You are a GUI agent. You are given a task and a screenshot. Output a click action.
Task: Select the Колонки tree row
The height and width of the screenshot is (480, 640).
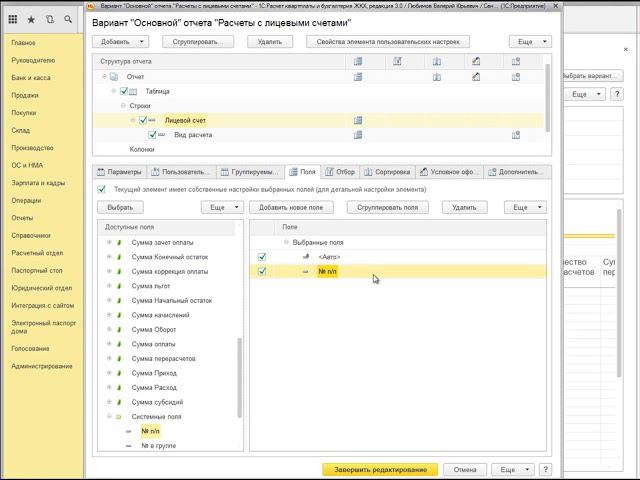pos(142,149)
